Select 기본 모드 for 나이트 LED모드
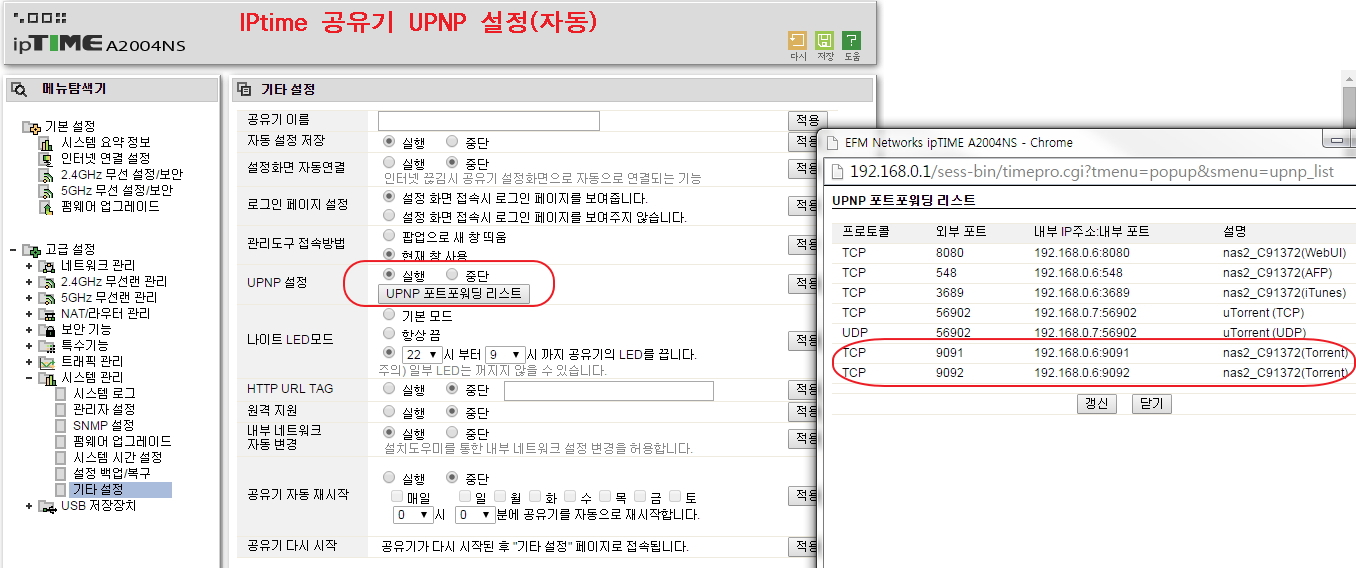 point(390,315)
